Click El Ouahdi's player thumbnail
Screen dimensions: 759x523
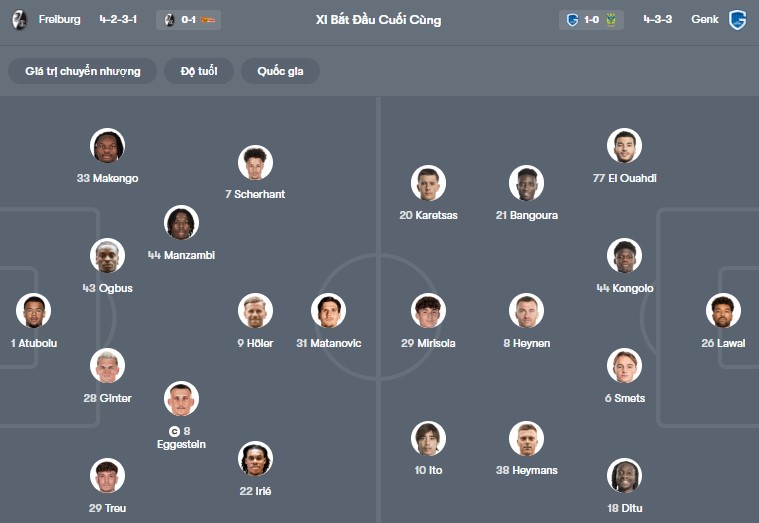tap(624, 146)
